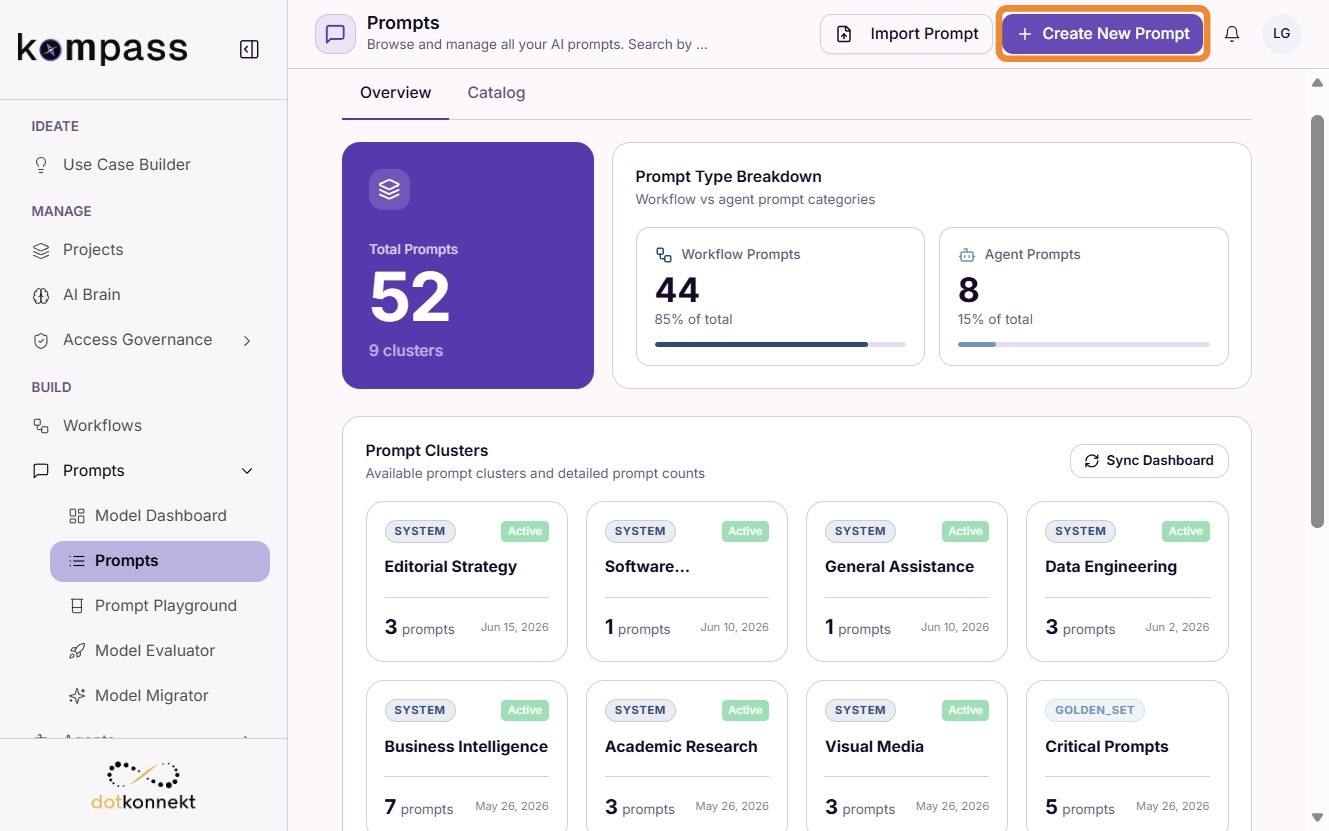1329x831 pixels.
Task: Select Prompts submenu item
Action: click(x=160, y=561)
